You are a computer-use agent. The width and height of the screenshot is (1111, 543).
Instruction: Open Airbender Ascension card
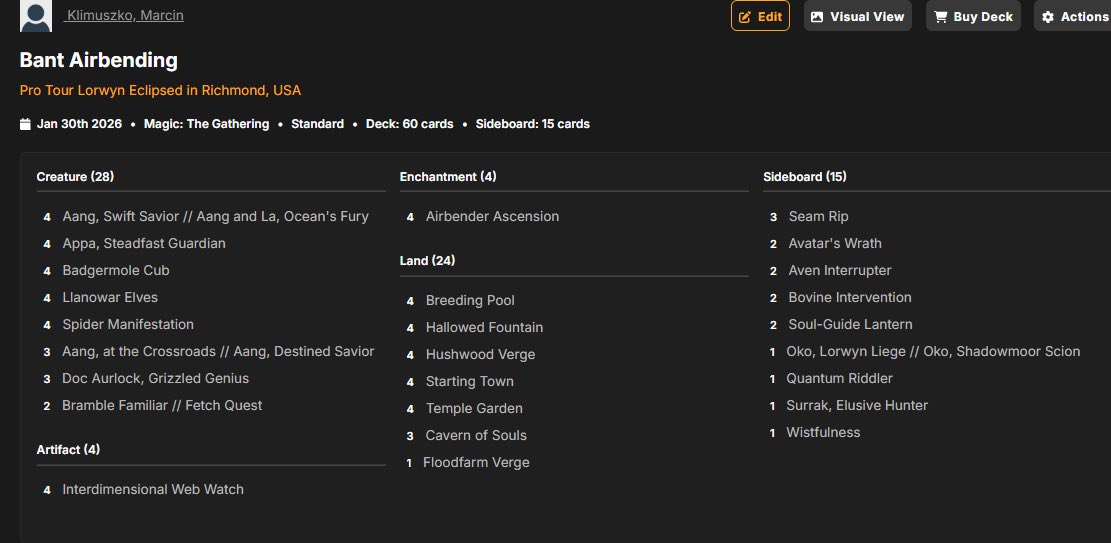pos(492,216)
